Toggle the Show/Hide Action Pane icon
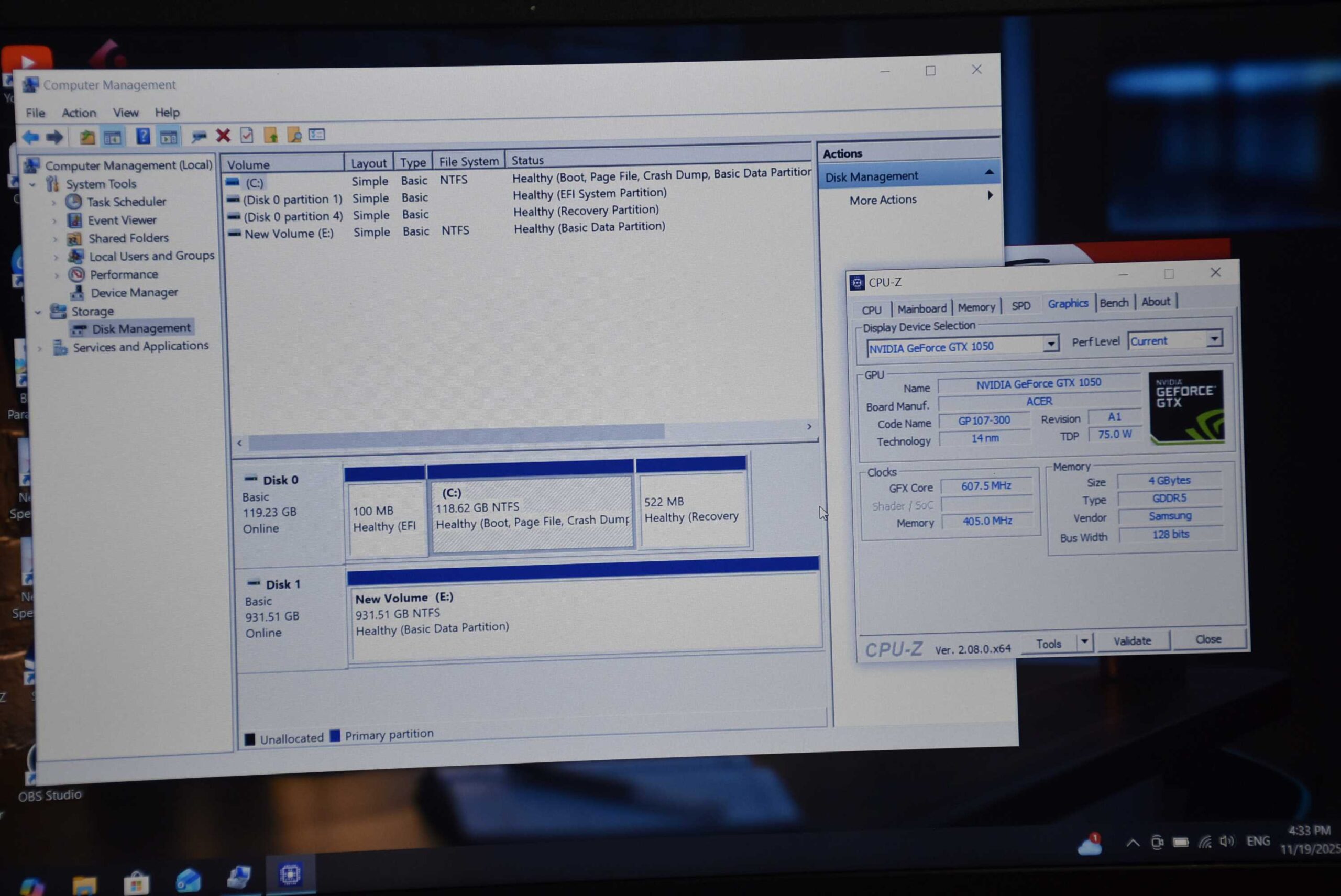Image resolution: width=1341 pixels, height=896 pixels. [168, 137]
